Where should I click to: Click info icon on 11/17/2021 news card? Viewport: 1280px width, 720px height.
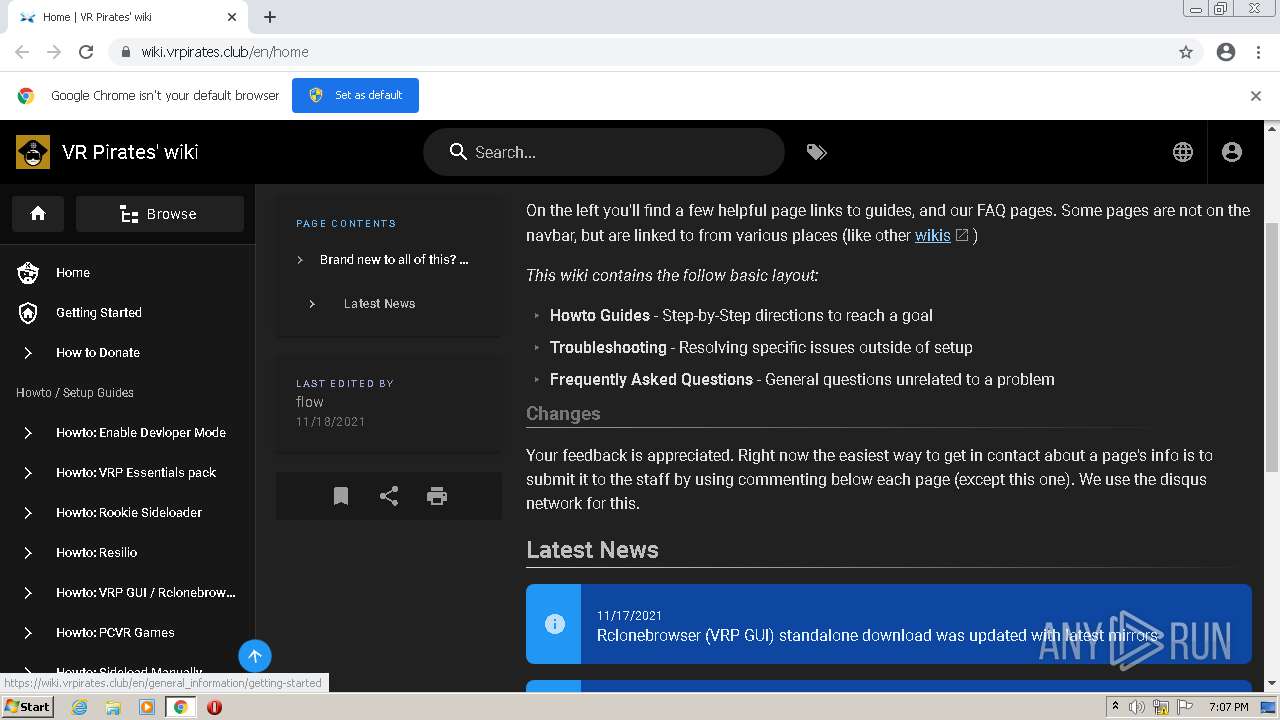(x=554, y=624)
